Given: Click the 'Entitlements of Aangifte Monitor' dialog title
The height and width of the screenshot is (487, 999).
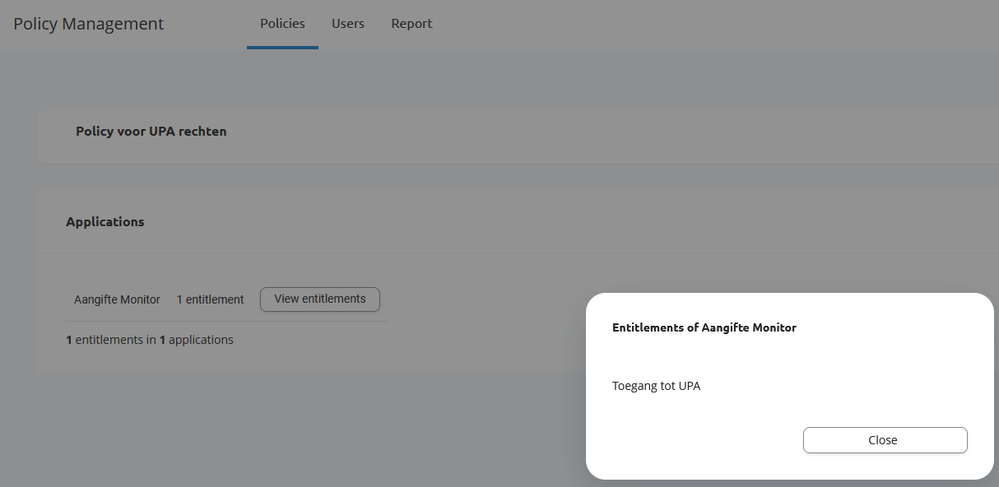Looking at the screenshot, I should click(704, 327).
